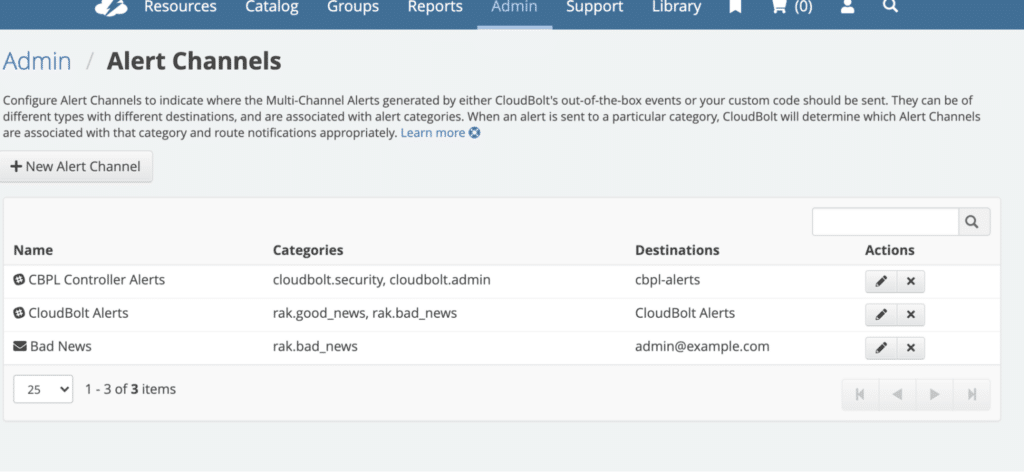Select the CloudBolt Alerts name cell

click(78, 313)
